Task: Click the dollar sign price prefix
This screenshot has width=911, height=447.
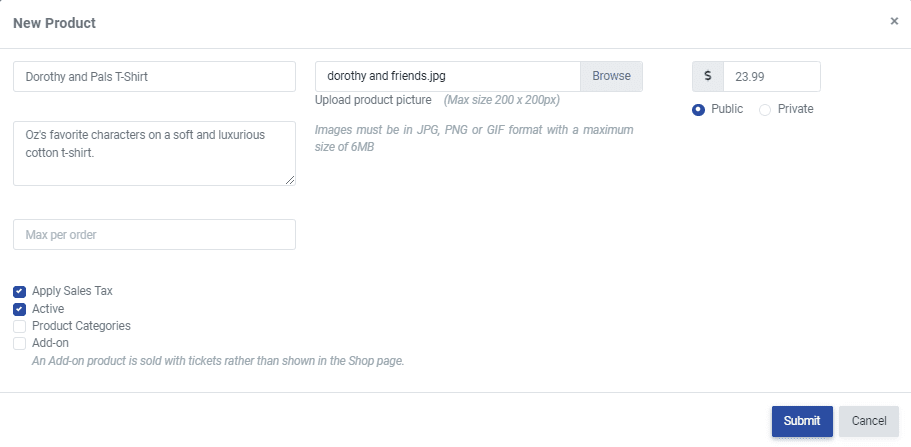Action: coord(708,76)
